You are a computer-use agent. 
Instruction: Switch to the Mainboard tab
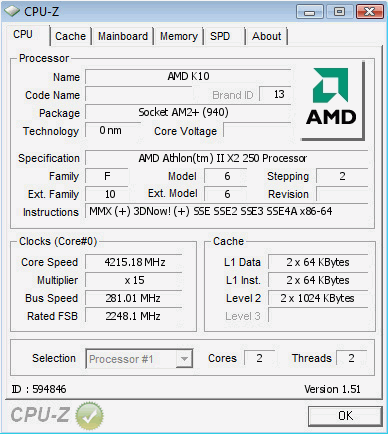coord(123,36)
